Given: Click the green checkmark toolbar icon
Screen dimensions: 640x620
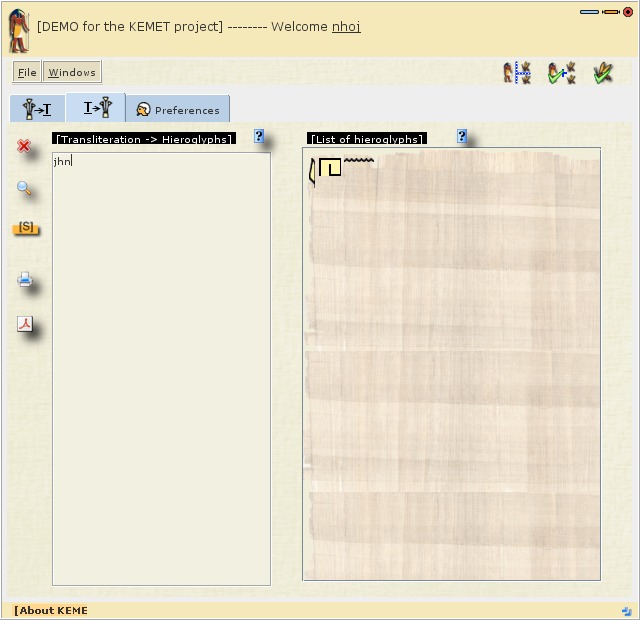Looking at the screenshot, I should [x=603, y=72].
